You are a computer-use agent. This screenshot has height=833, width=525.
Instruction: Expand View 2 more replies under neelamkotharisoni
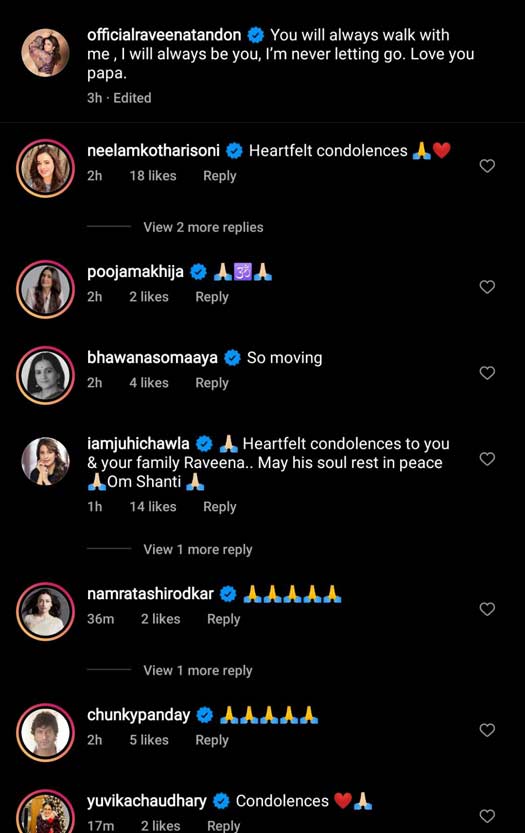click(203, 227)
